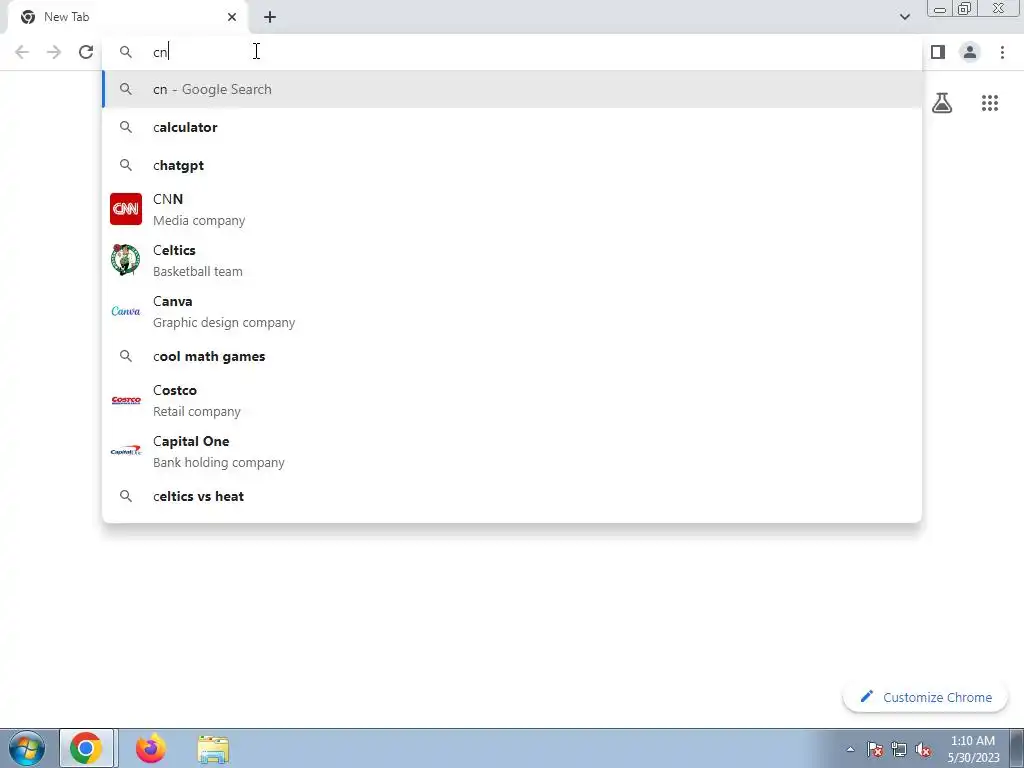This screenshot has width=1024, height=768.
Task: Open a new tab with plus button
Action: point(270,17)
